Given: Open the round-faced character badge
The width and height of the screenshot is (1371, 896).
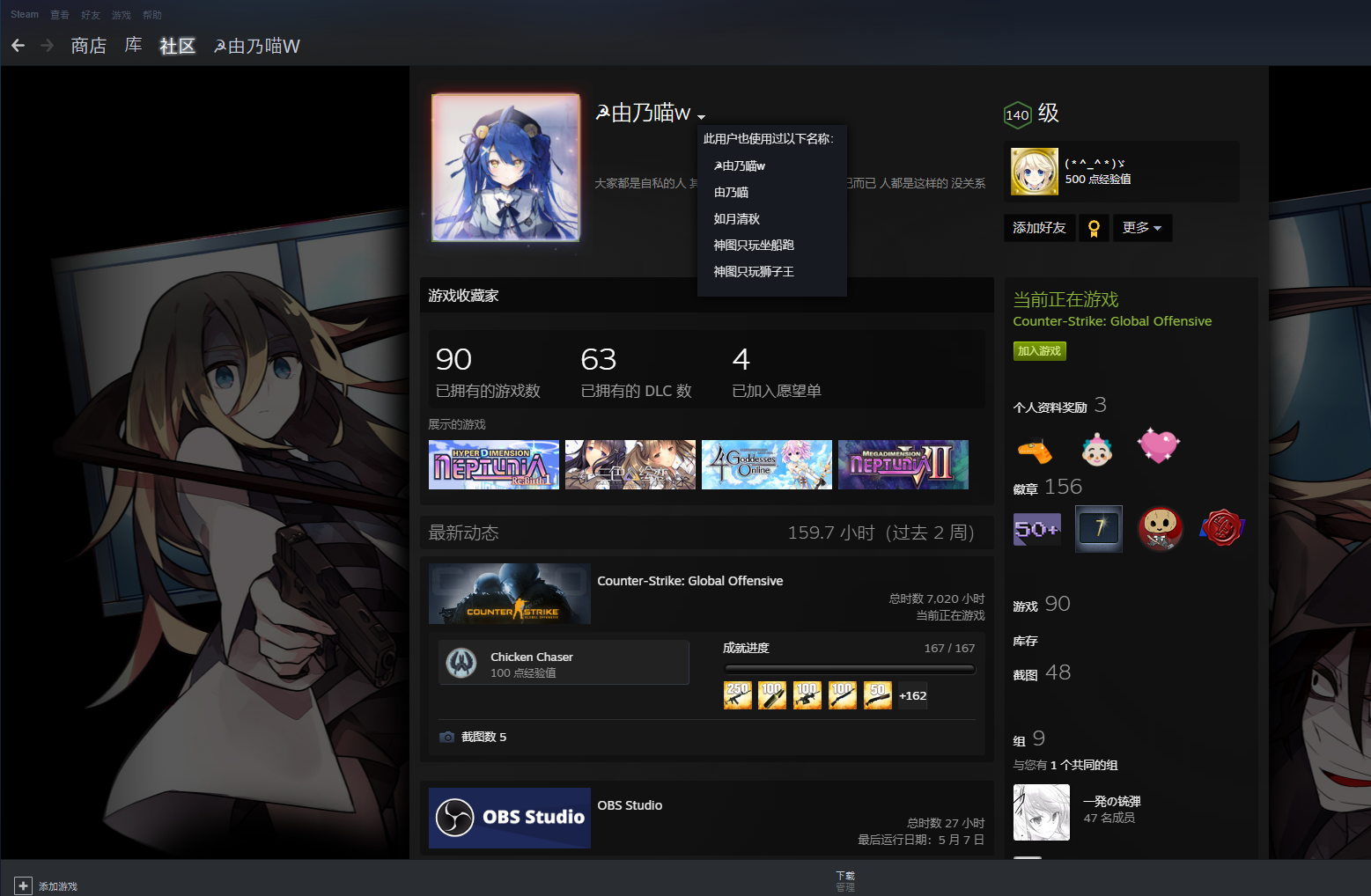Looking at the screenshot, I should (x=1160, y=528).
